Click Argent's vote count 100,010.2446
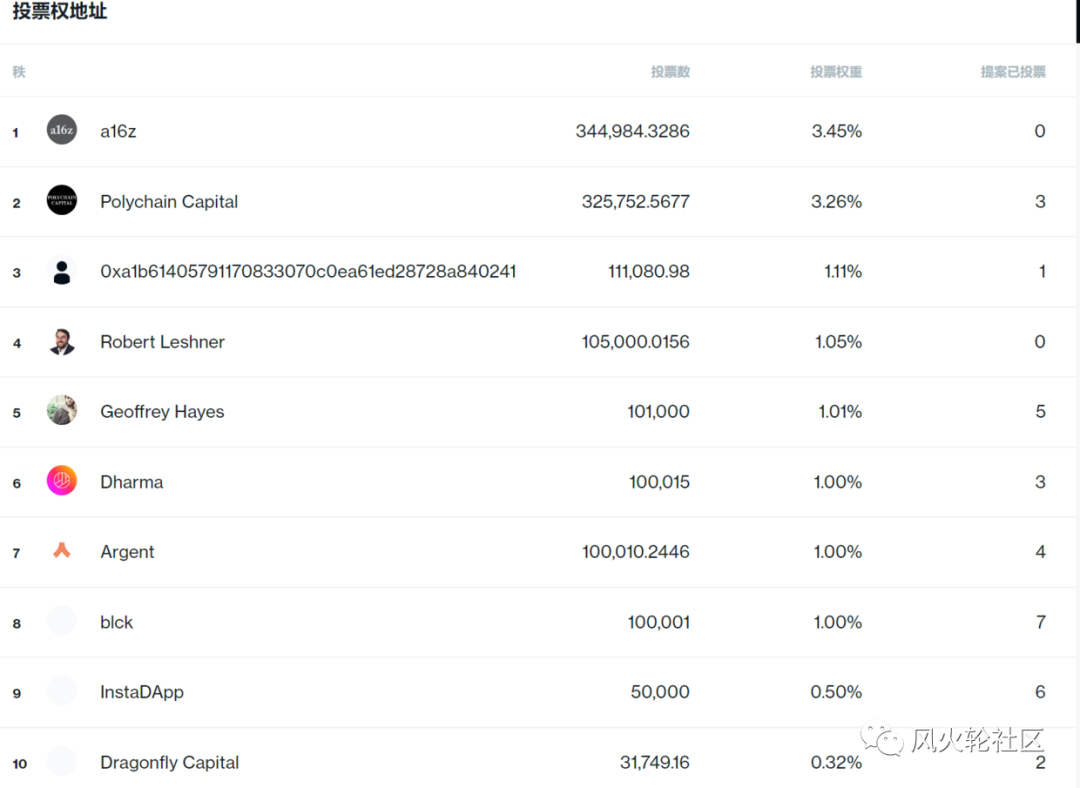1080x788 pixels. (635, 552)
